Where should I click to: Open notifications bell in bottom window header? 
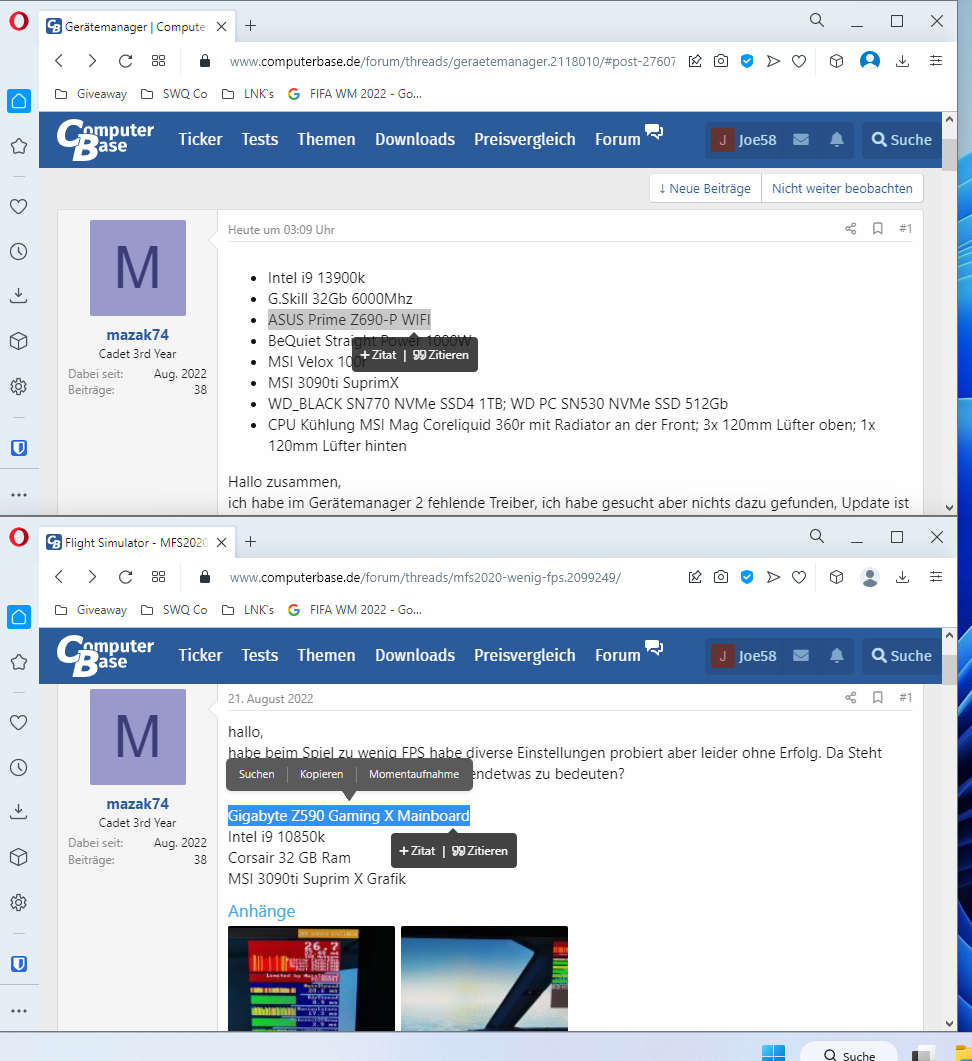click(x=837, y=656)
